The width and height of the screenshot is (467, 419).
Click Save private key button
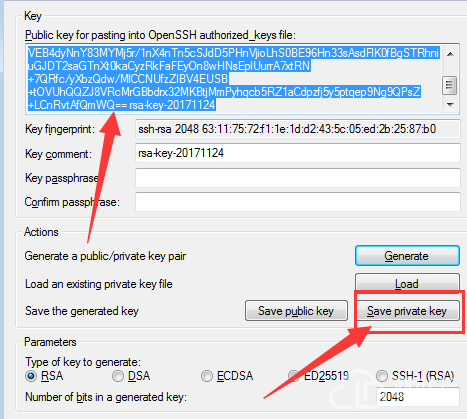click(x=407, y=311)
